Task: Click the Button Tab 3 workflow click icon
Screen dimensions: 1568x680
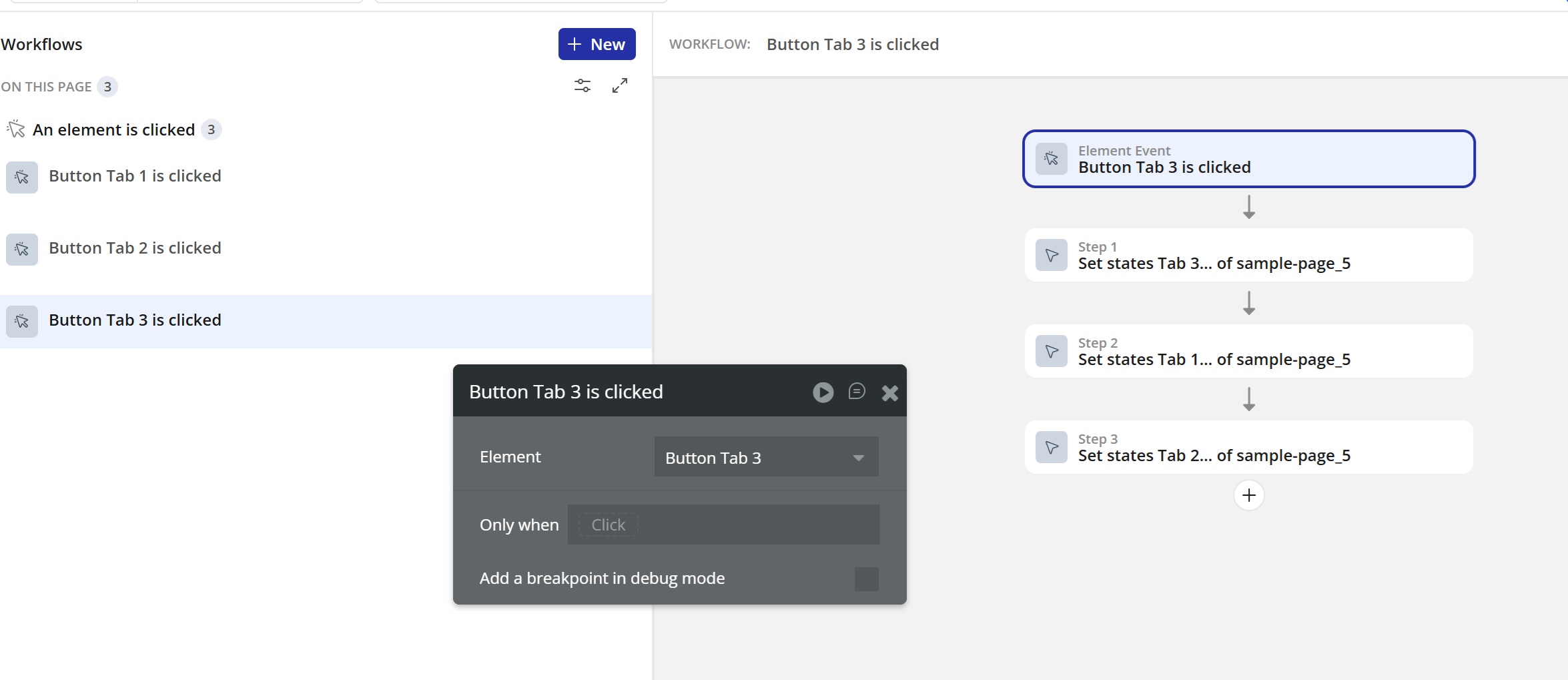Action: 22,321
